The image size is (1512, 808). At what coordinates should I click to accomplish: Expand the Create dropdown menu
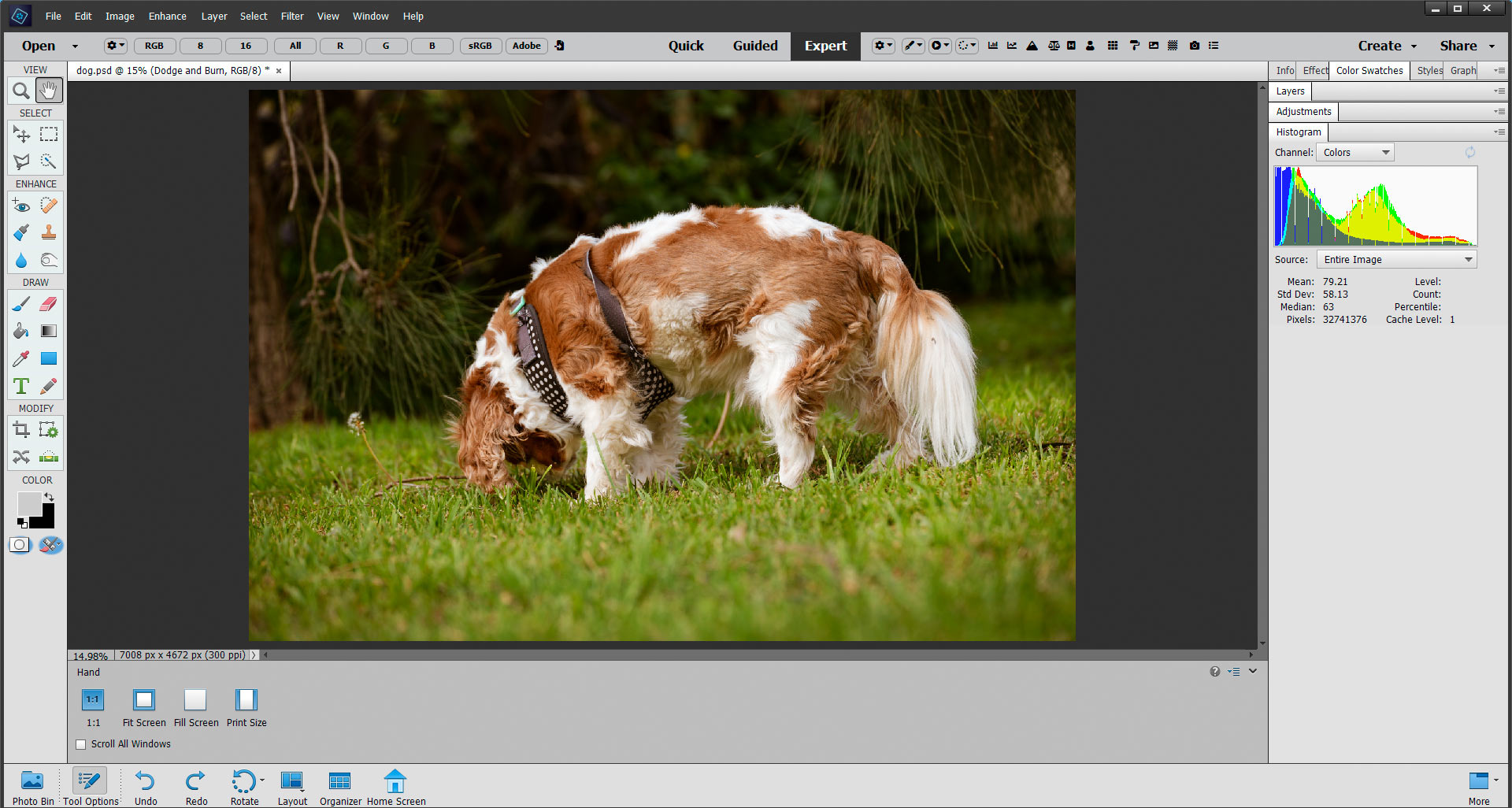click(x=1387, y=46)
